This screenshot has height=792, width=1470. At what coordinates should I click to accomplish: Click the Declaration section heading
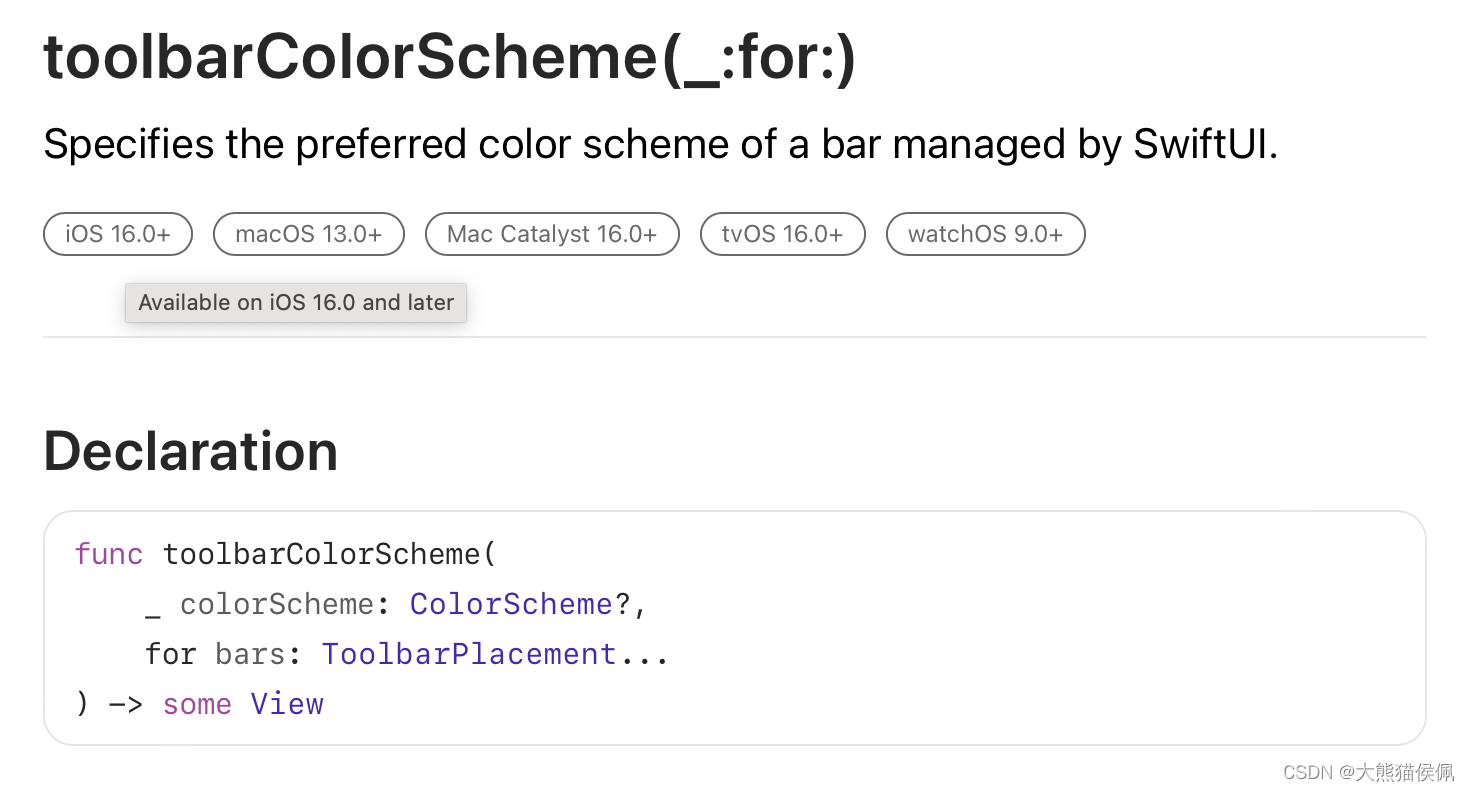[x=191, y=451]
